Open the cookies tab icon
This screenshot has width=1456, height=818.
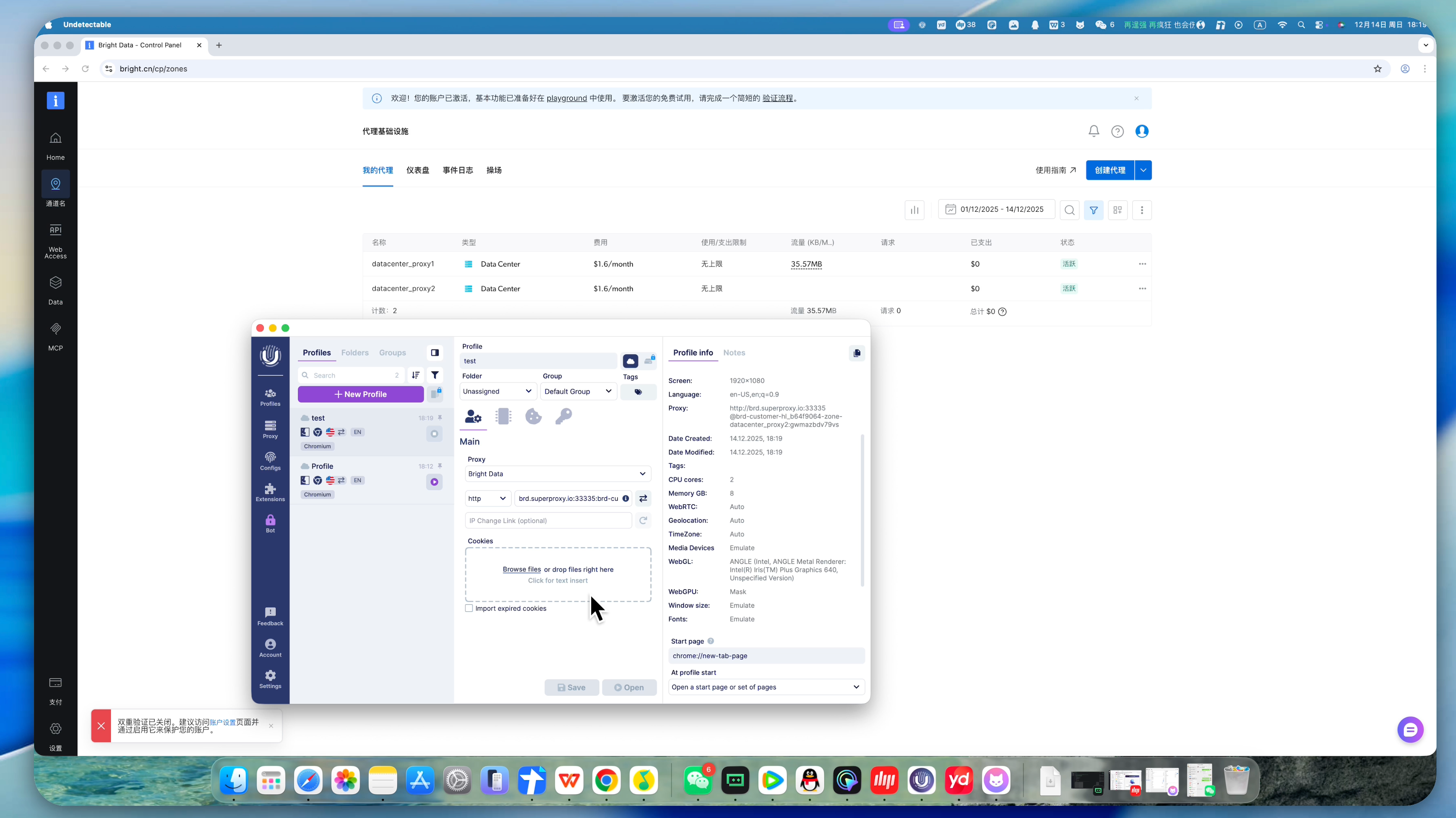[x=533, y=417]
